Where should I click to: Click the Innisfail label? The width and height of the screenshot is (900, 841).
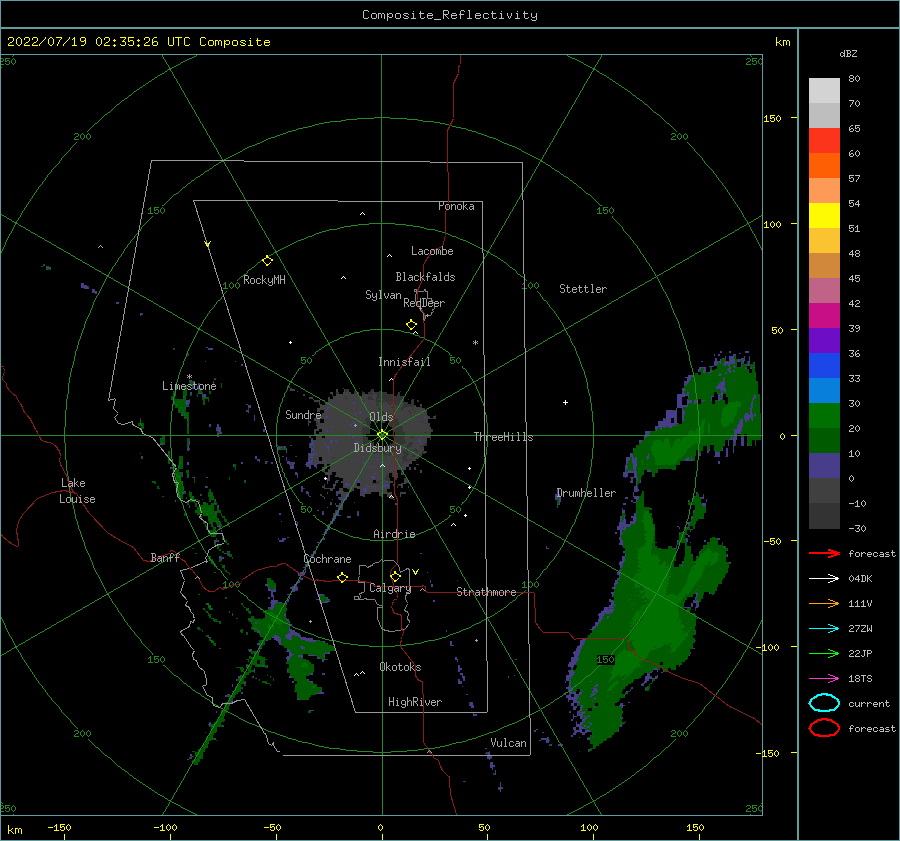(404, 362)
